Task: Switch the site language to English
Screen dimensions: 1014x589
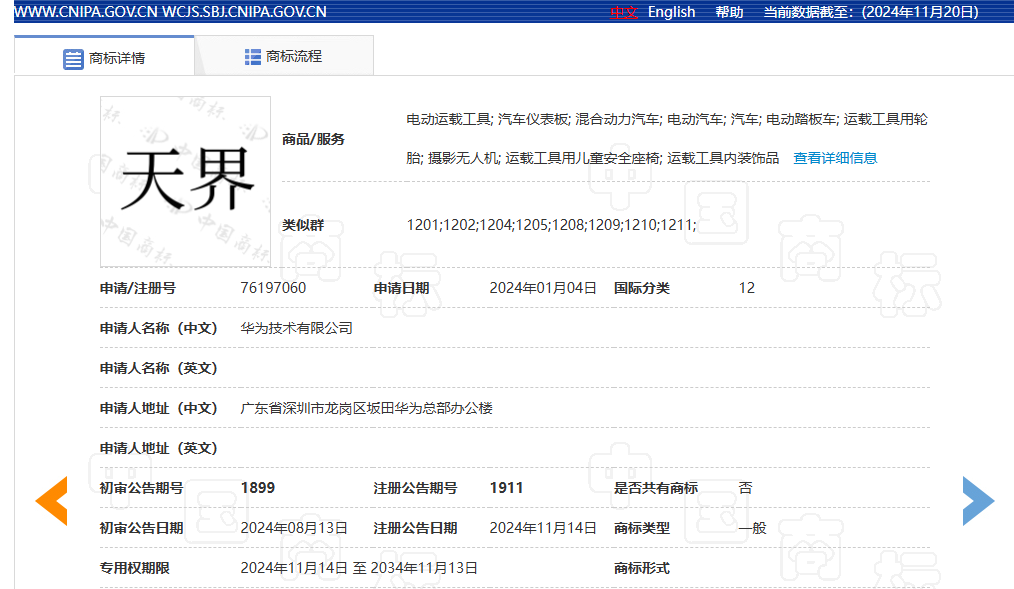Action: (671, 12)
